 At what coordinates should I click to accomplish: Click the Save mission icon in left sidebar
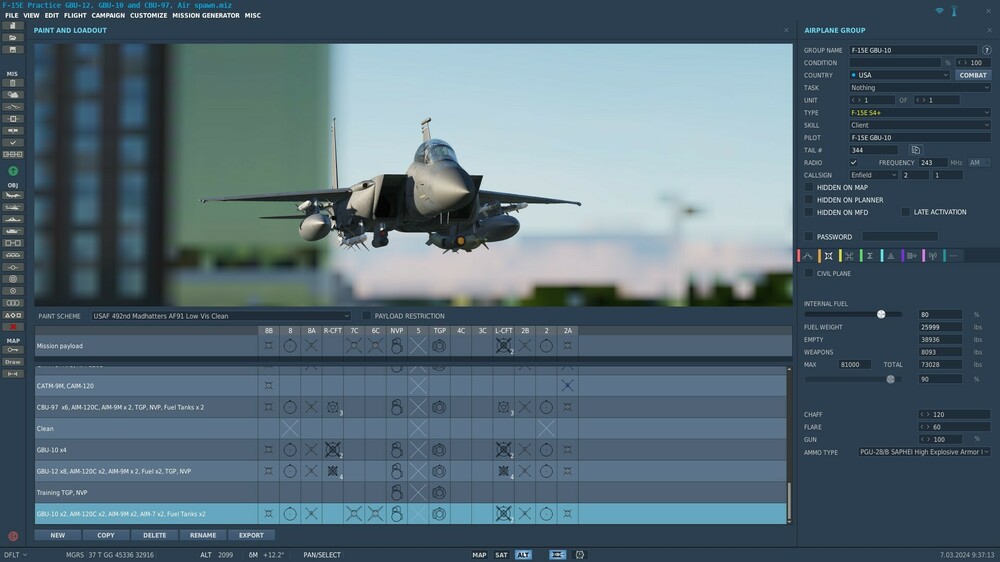click(13, 49)
